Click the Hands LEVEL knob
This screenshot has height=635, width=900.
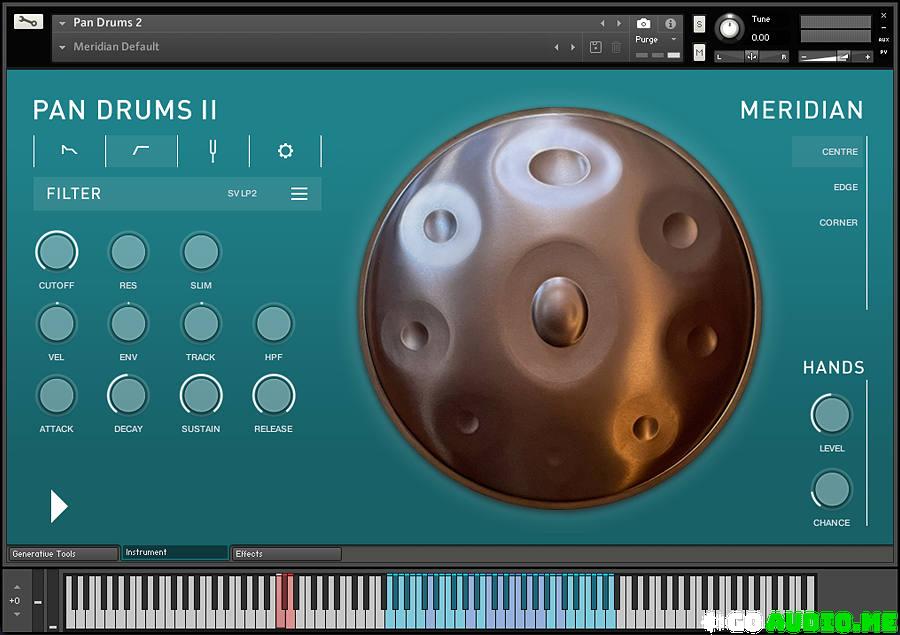831,415
